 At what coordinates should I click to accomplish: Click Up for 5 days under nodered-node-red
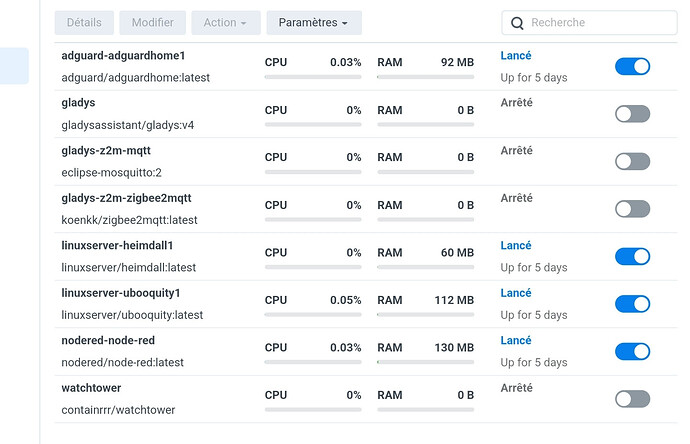pyautogui.click(x=534, y=363)
